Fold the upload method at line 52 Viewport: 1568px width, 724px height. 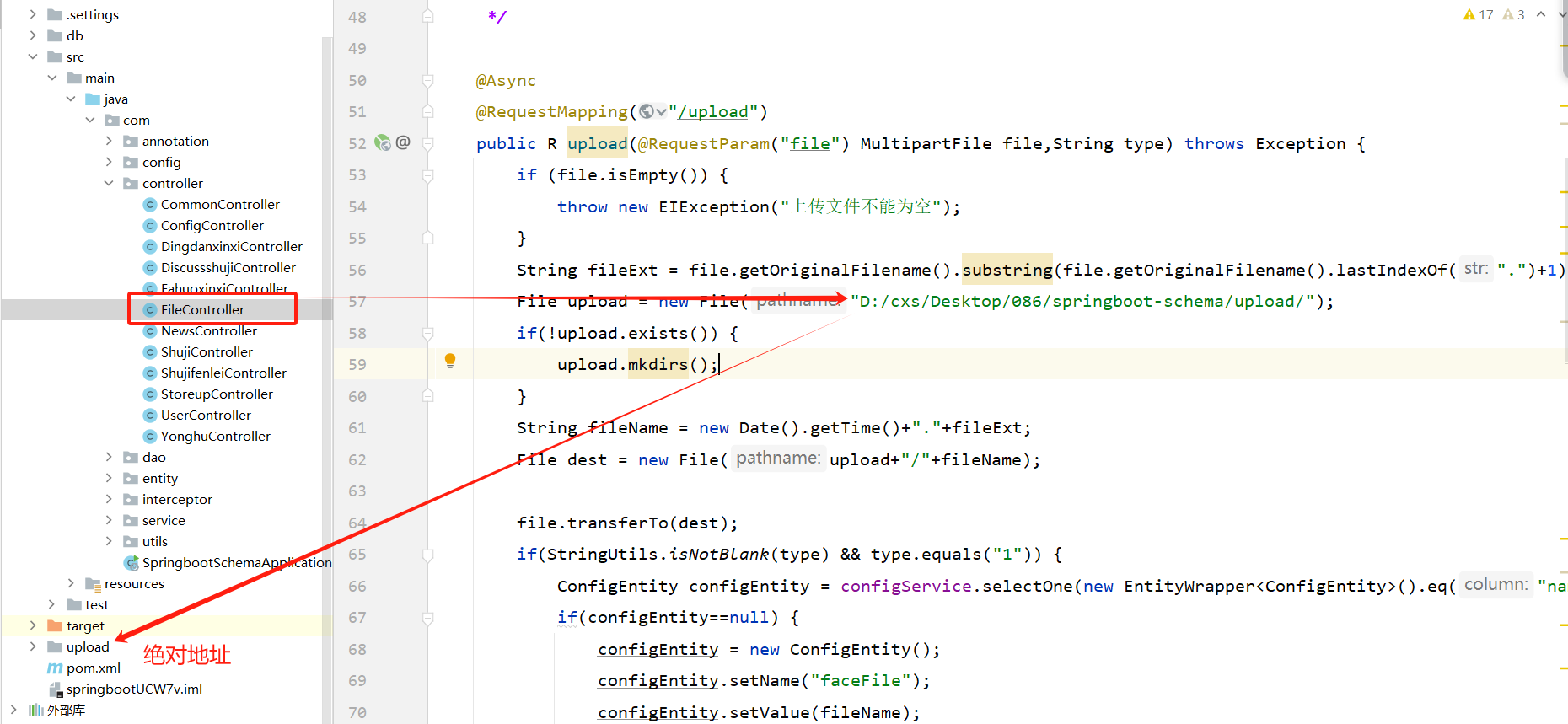[x=428, y=144]
